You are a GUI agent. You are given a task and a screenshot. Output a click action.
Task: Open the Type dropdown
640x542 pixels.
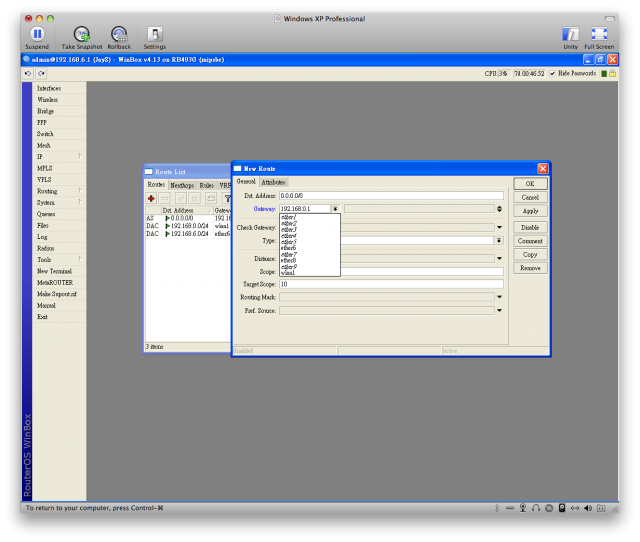(499, 241)
